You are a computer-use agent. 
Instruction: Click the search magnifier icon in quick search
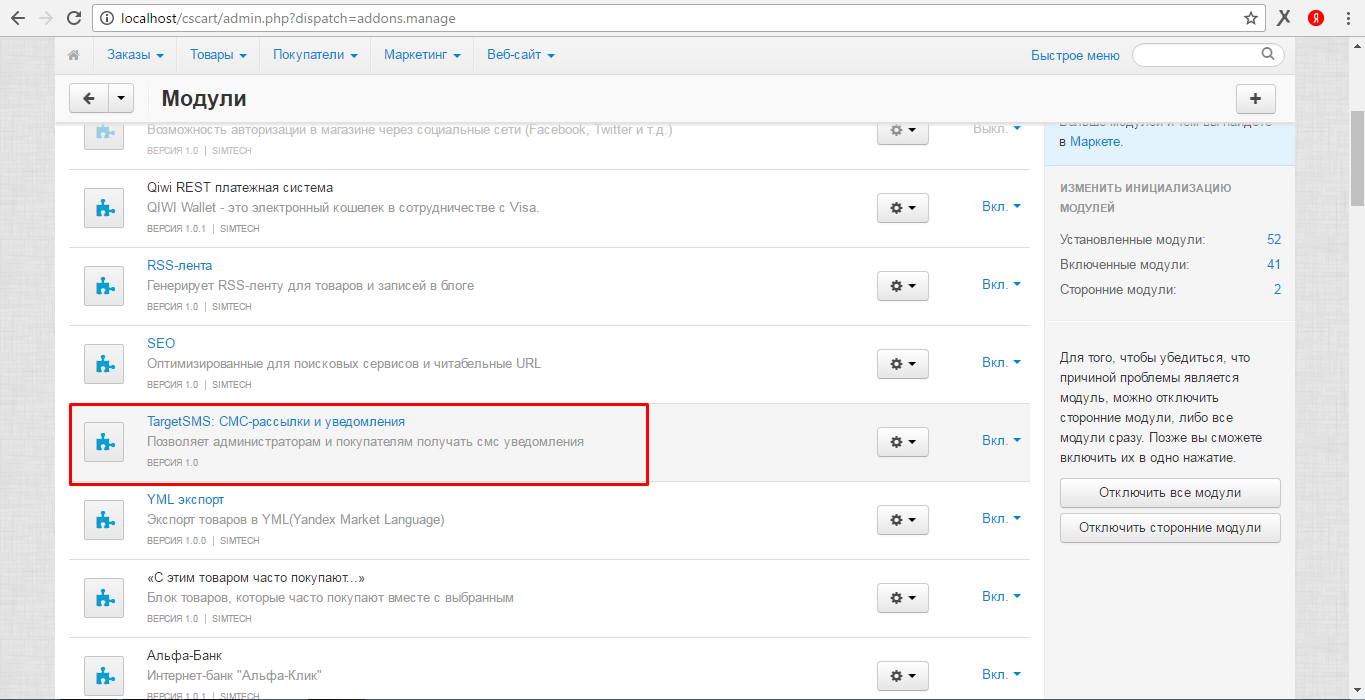1268,54
